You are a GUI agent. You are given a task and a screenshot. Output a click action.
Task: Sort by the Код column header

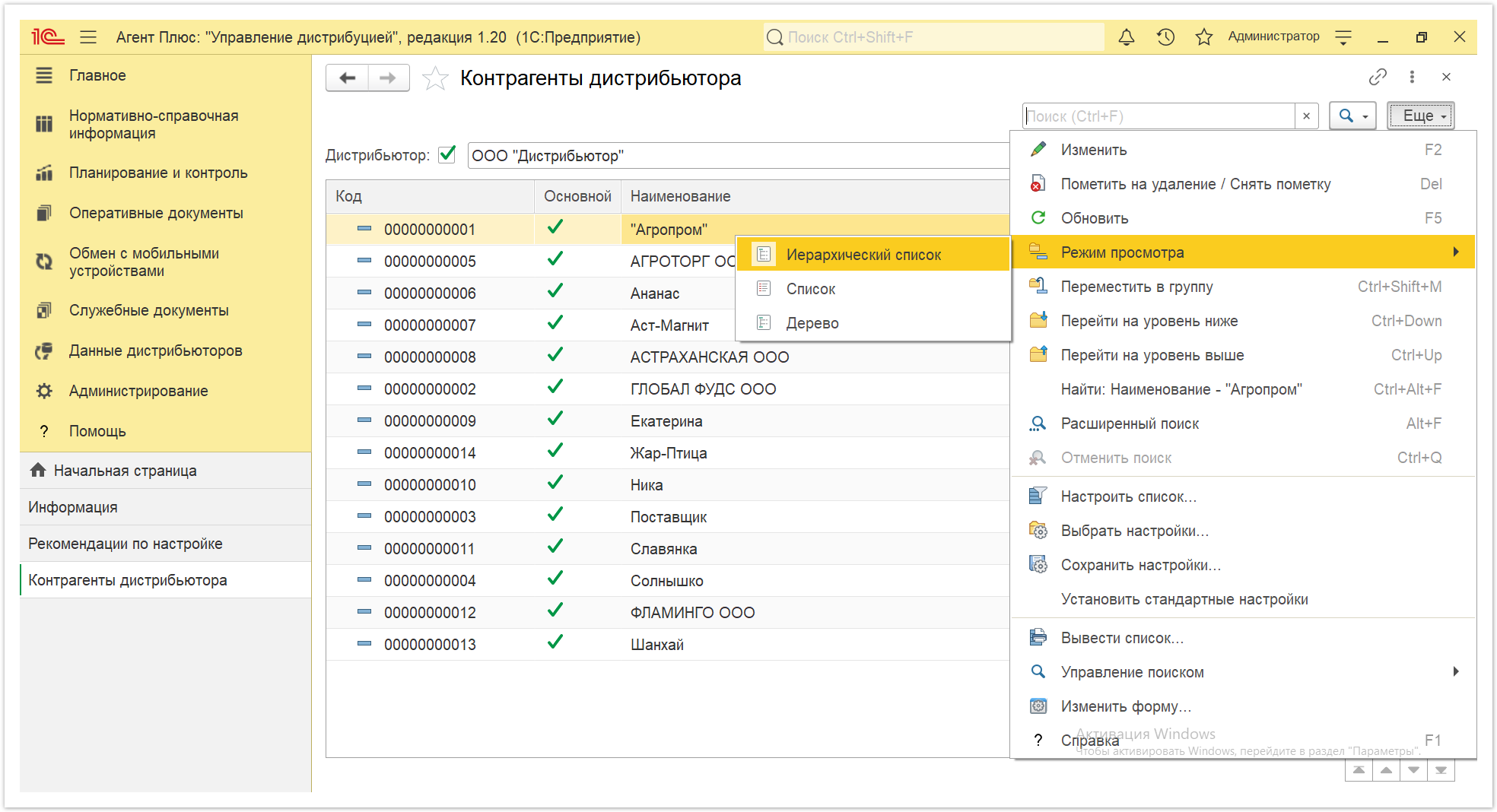431,196
